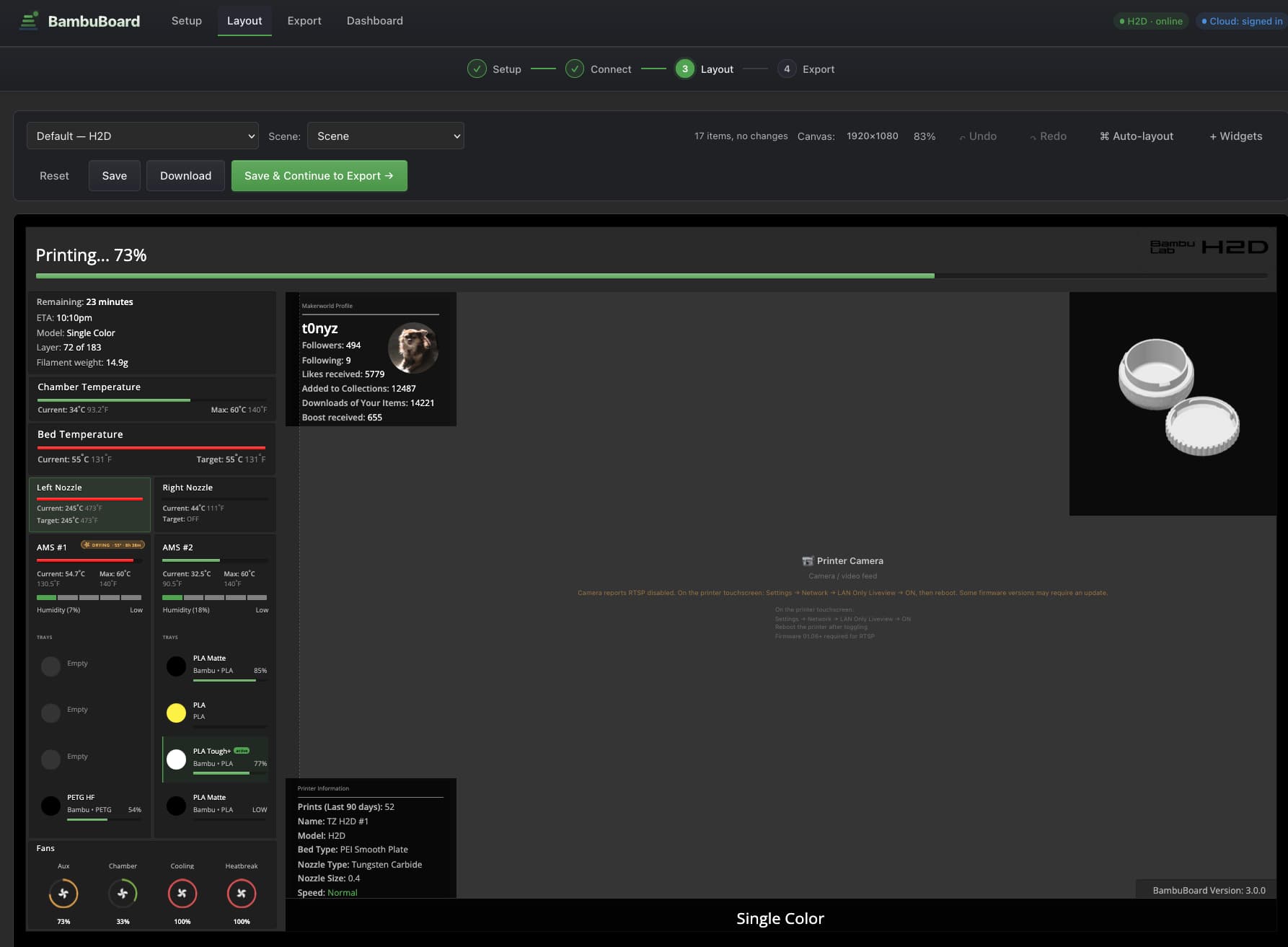Save the current layout
The height and width of the screenshot is (947, 1288).
pyautogui.click(x=114, y=176)
